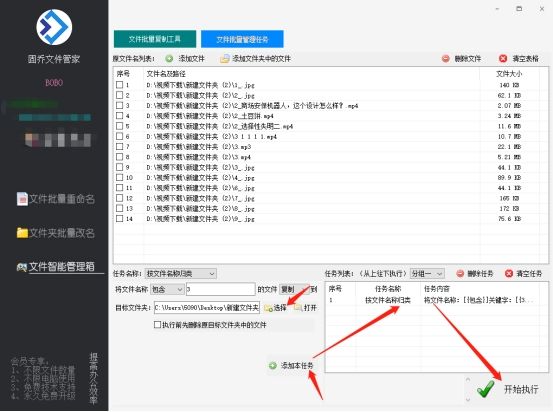Tick checkbox for file row 4
553x412 pixels.
(120, 115)
